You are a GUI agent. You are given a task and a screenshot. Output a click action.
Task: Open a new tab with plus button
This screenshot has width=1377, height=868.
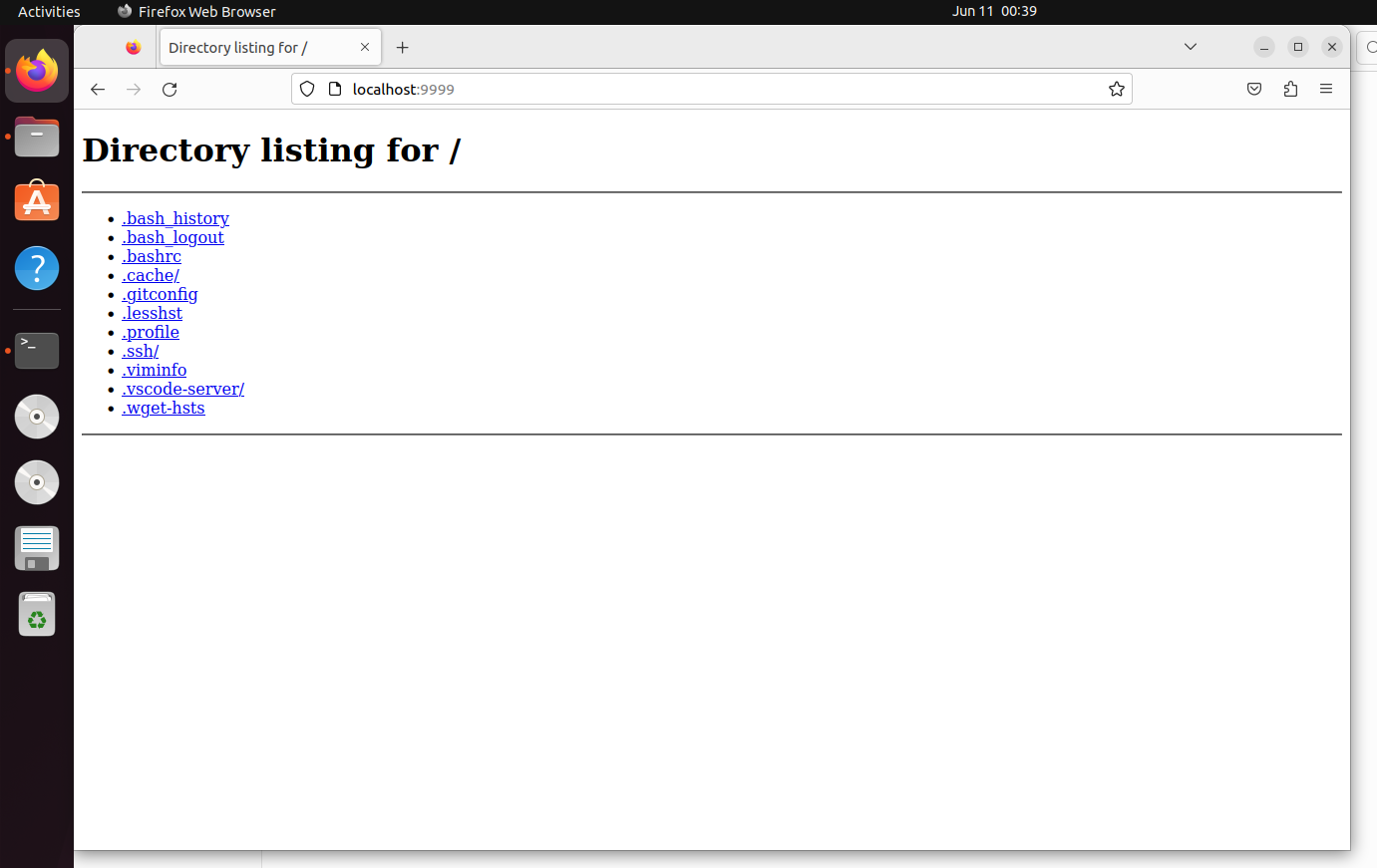tap(402, 48)
